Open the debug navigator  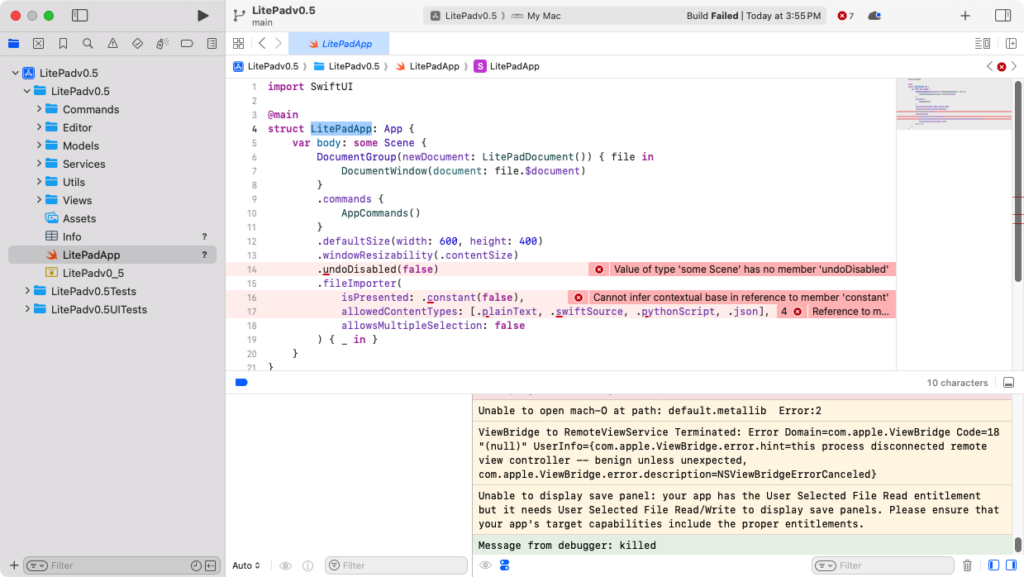pyautogui.click(x=162, y=44)
